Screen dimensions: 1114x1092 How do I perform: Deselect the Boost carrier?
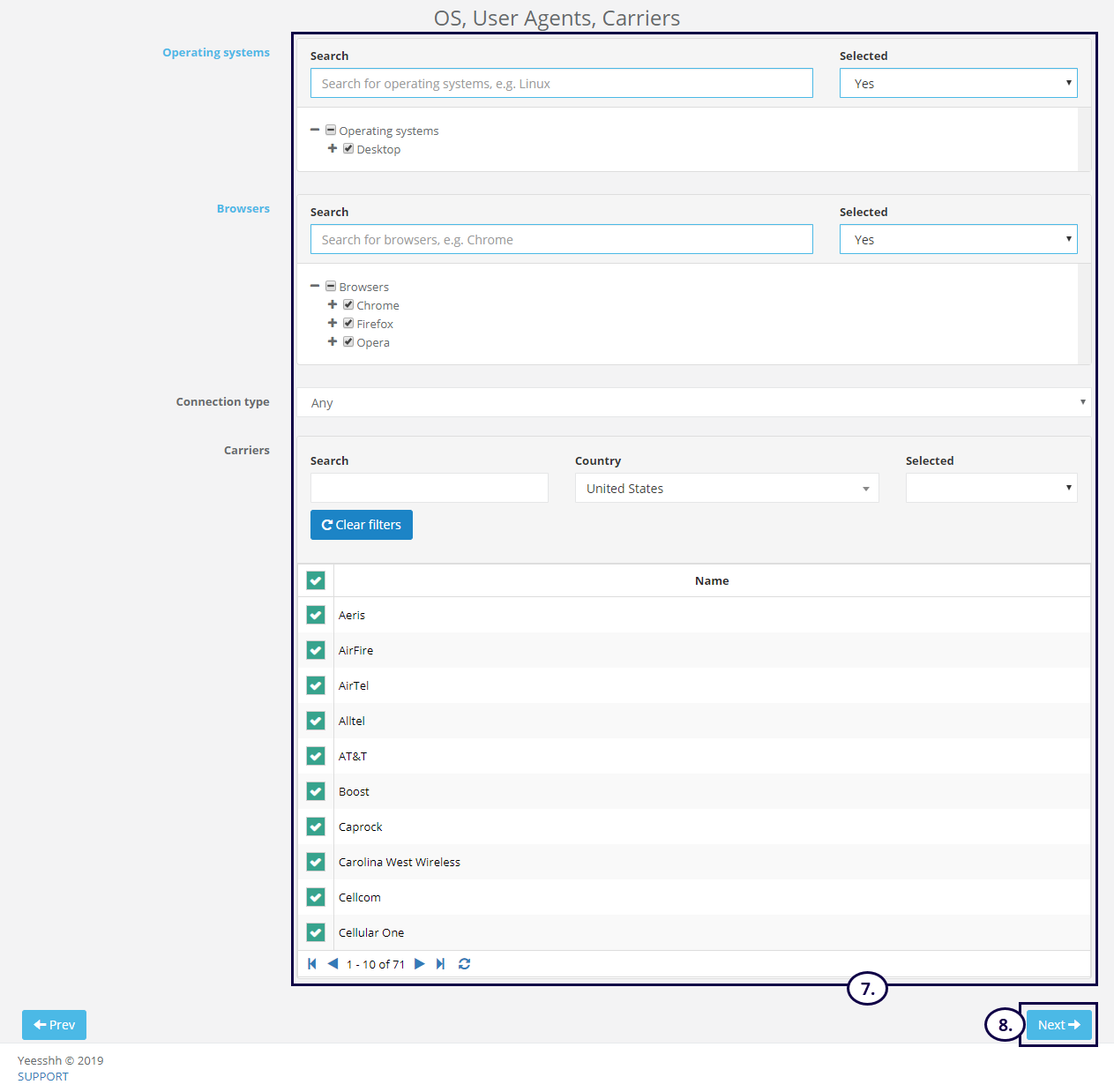pos(316,791)
